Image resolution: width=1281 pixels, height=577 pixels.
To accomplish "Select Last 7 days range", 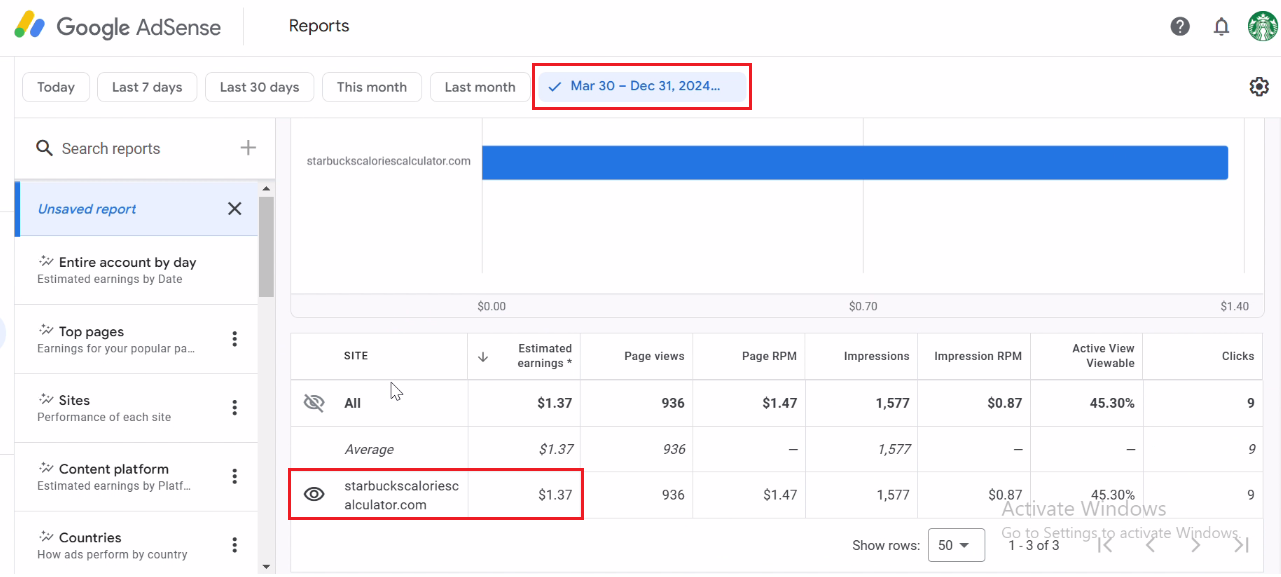I will (x=147, y=87).
